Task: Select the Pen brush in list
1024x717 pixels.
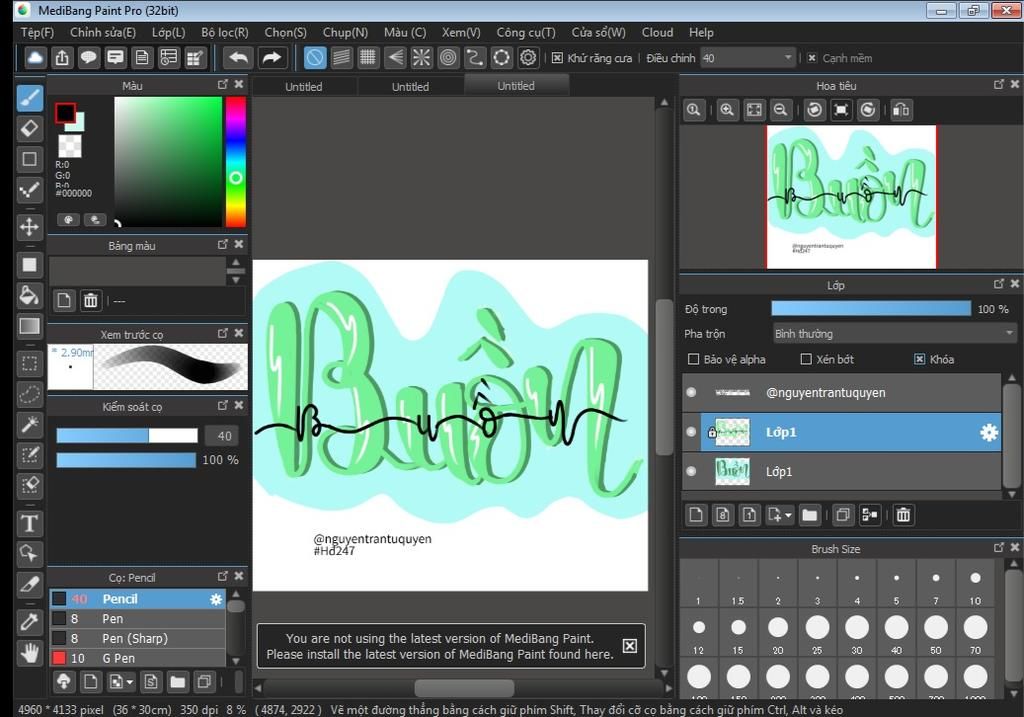Action: point(137,618)
